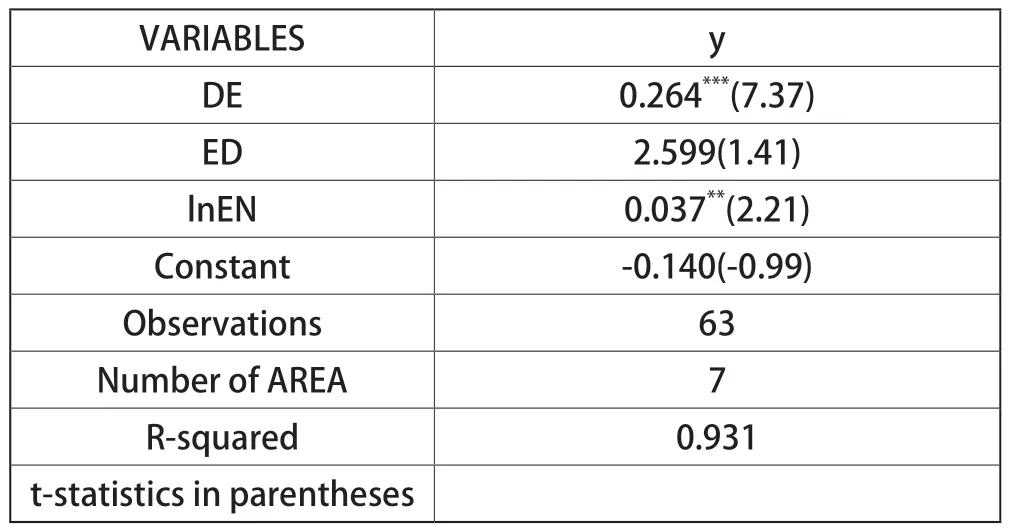The width and height of the screenshot is (1010, 532).
Task: Click the R-squared row label
Action: tap(222, 437)
